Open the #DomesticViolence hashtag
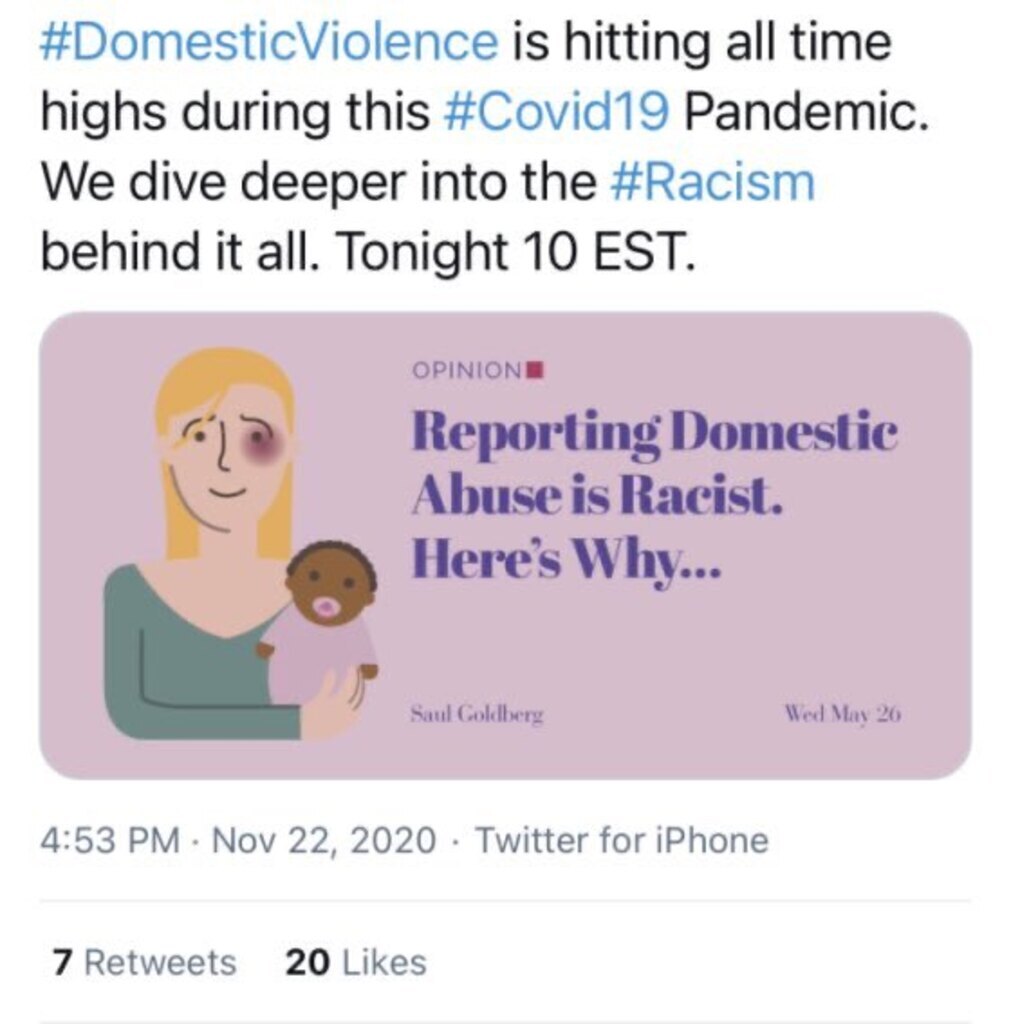The height and width of the screenshot is (1024, 1011). click(268, 42)
